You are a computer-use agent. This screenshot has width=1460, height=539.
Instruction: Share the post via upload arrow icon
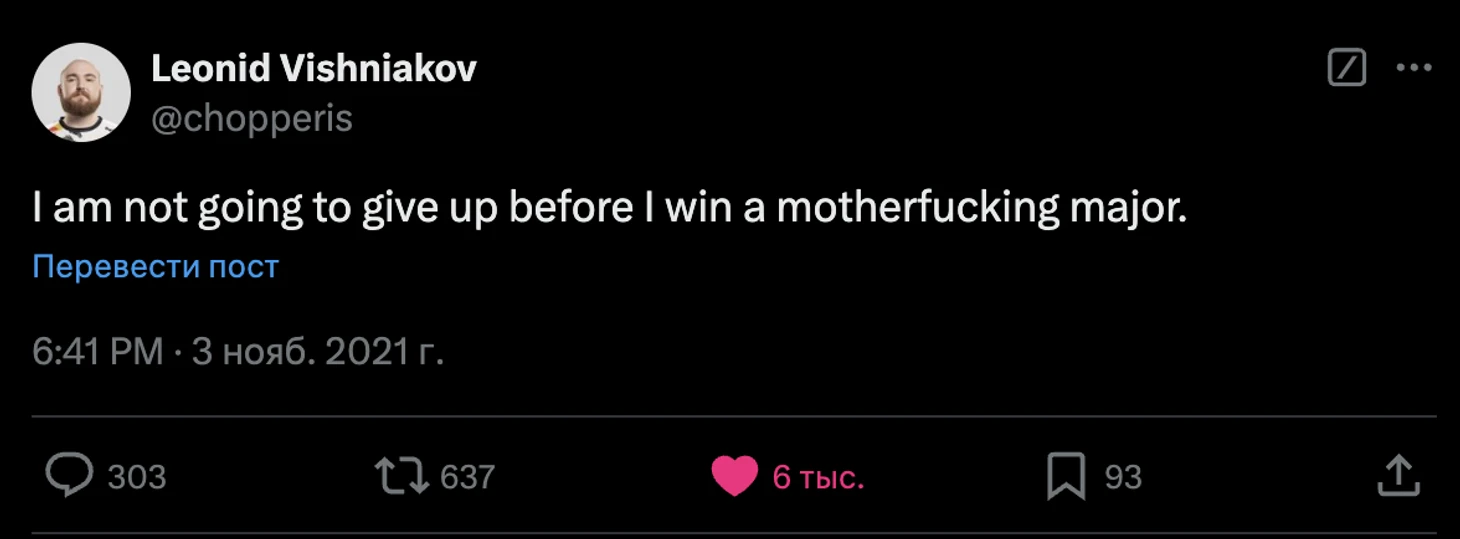coord(1398,476)
